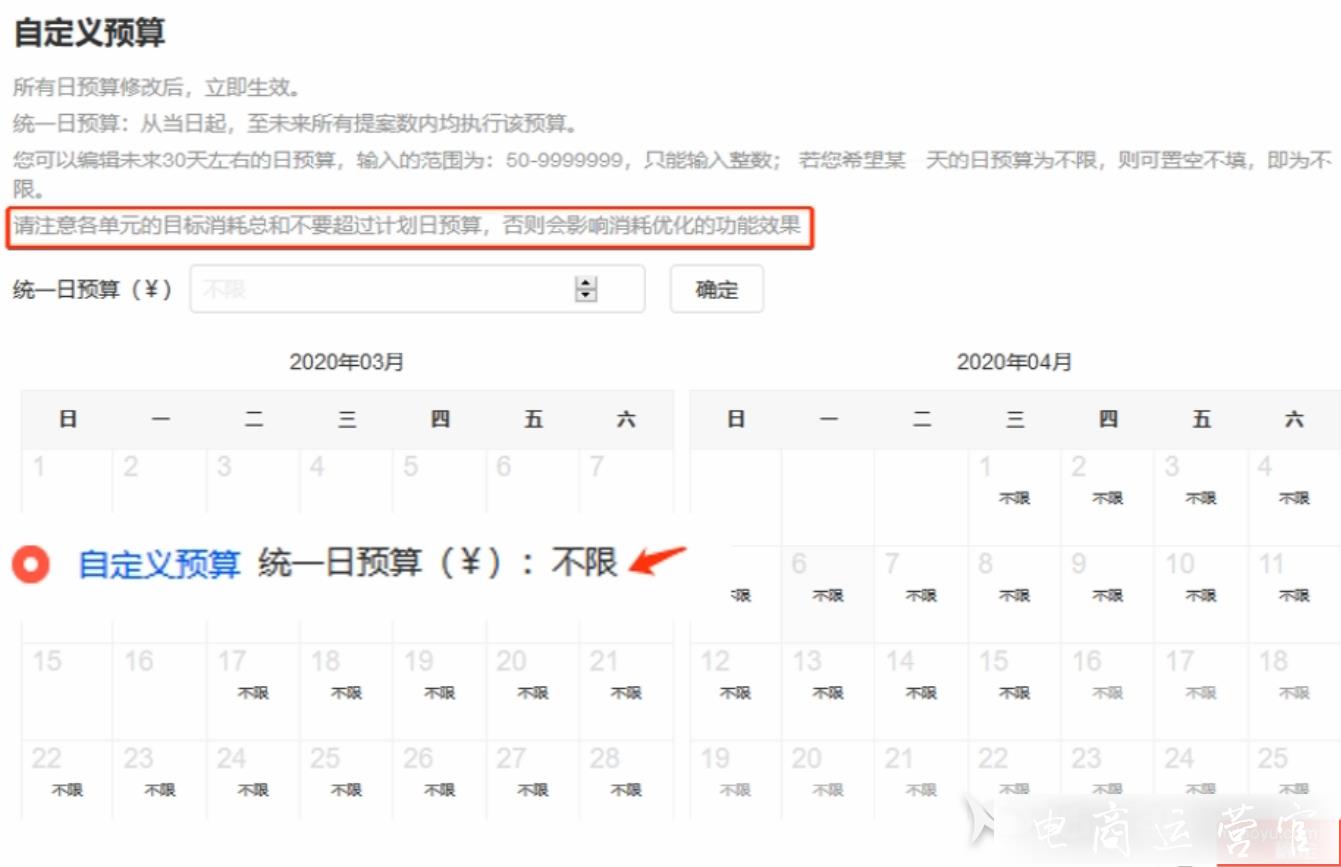1341x867 pixels.
Task: Click the 统一日预算 number stepper arrows
Action: tap(586, 289)
